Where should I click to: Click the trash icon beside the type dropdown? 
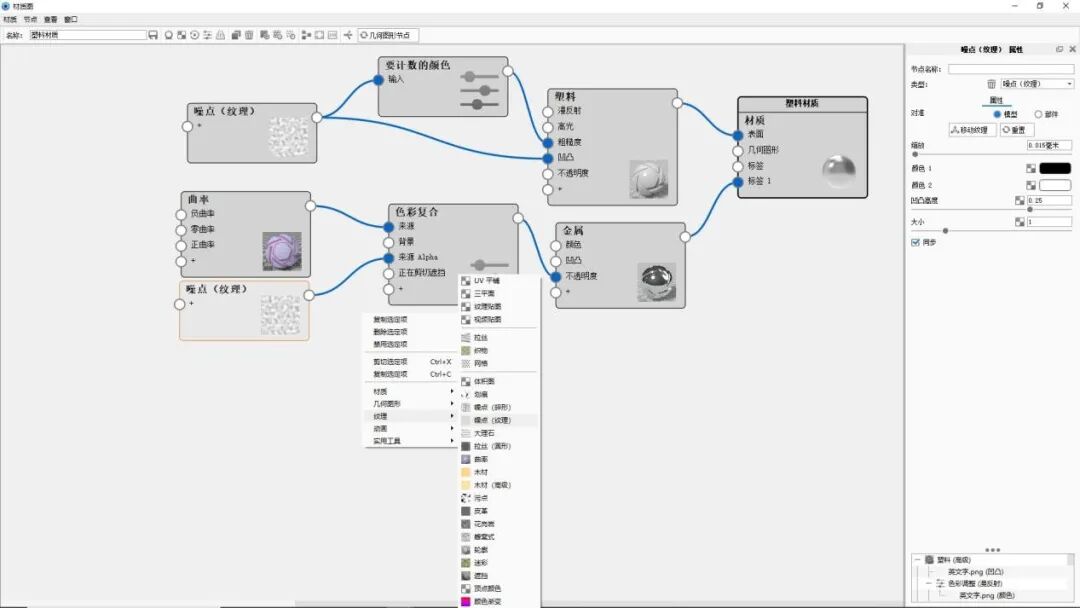(991, 84)
